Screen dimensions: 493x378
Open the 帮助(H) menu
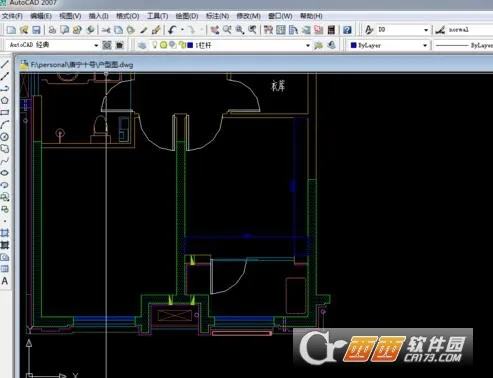pos(311,16)
